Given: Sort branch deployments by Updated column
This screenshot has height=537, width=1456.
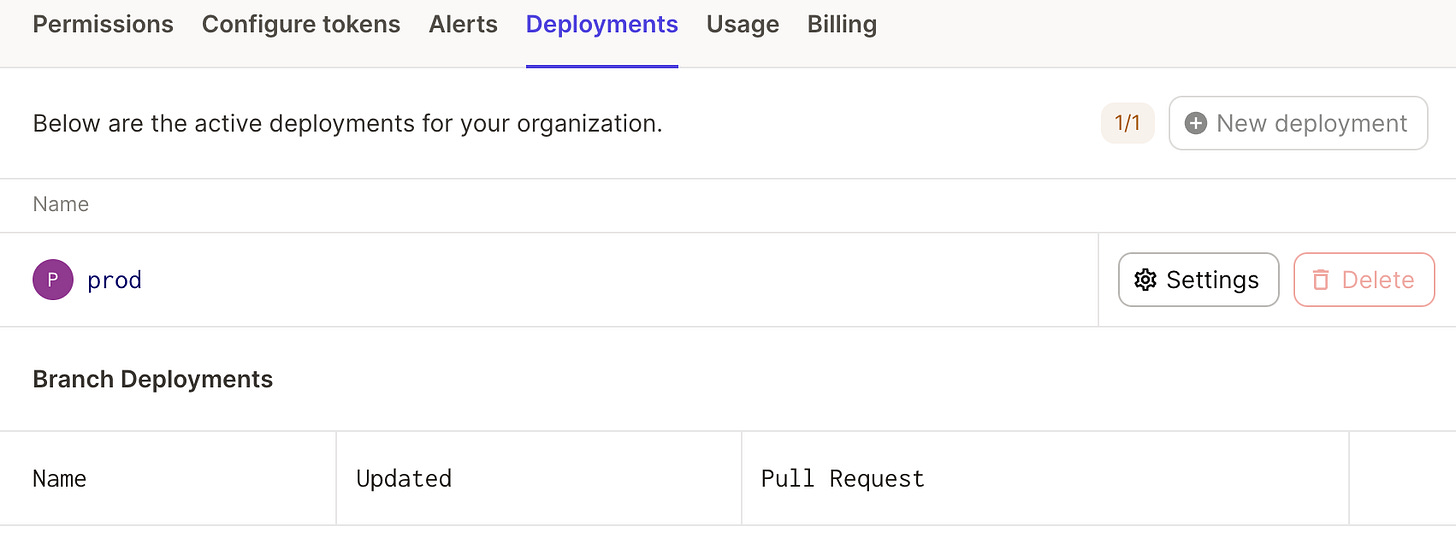Looking at the screenshot, I should point(404,479).
